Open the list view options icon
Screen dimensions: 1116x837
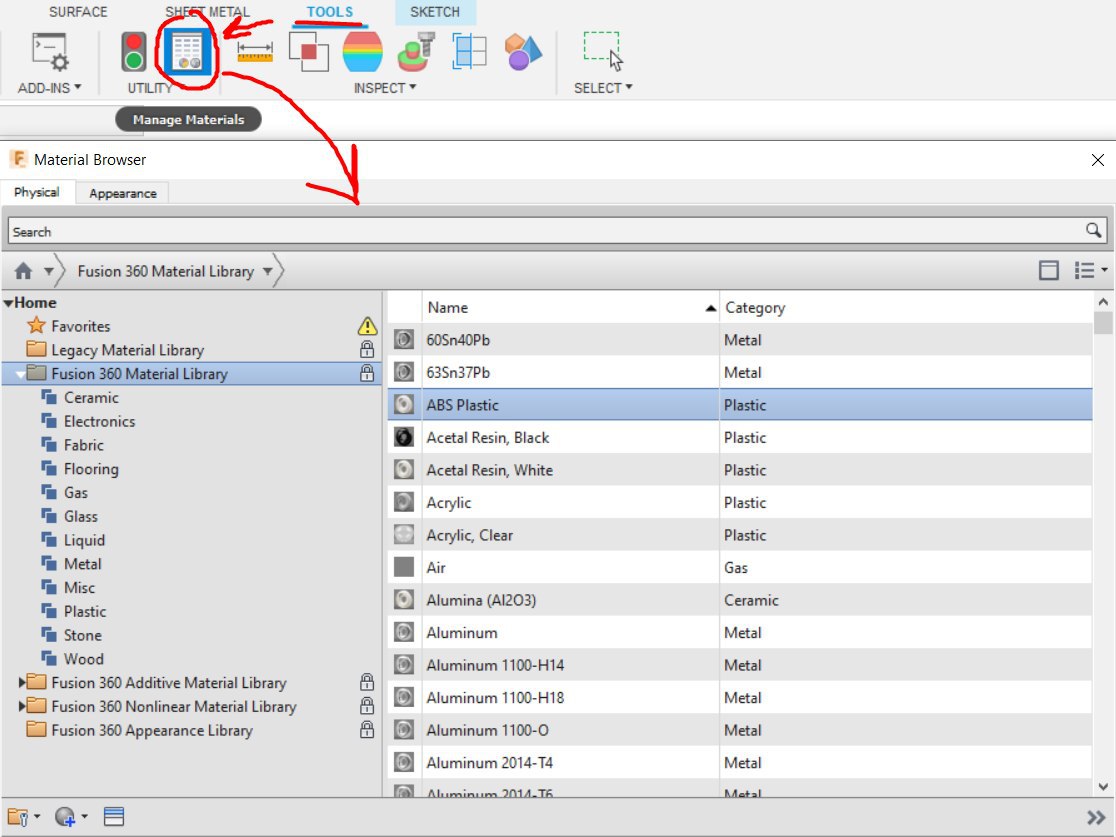[1085, 270]
